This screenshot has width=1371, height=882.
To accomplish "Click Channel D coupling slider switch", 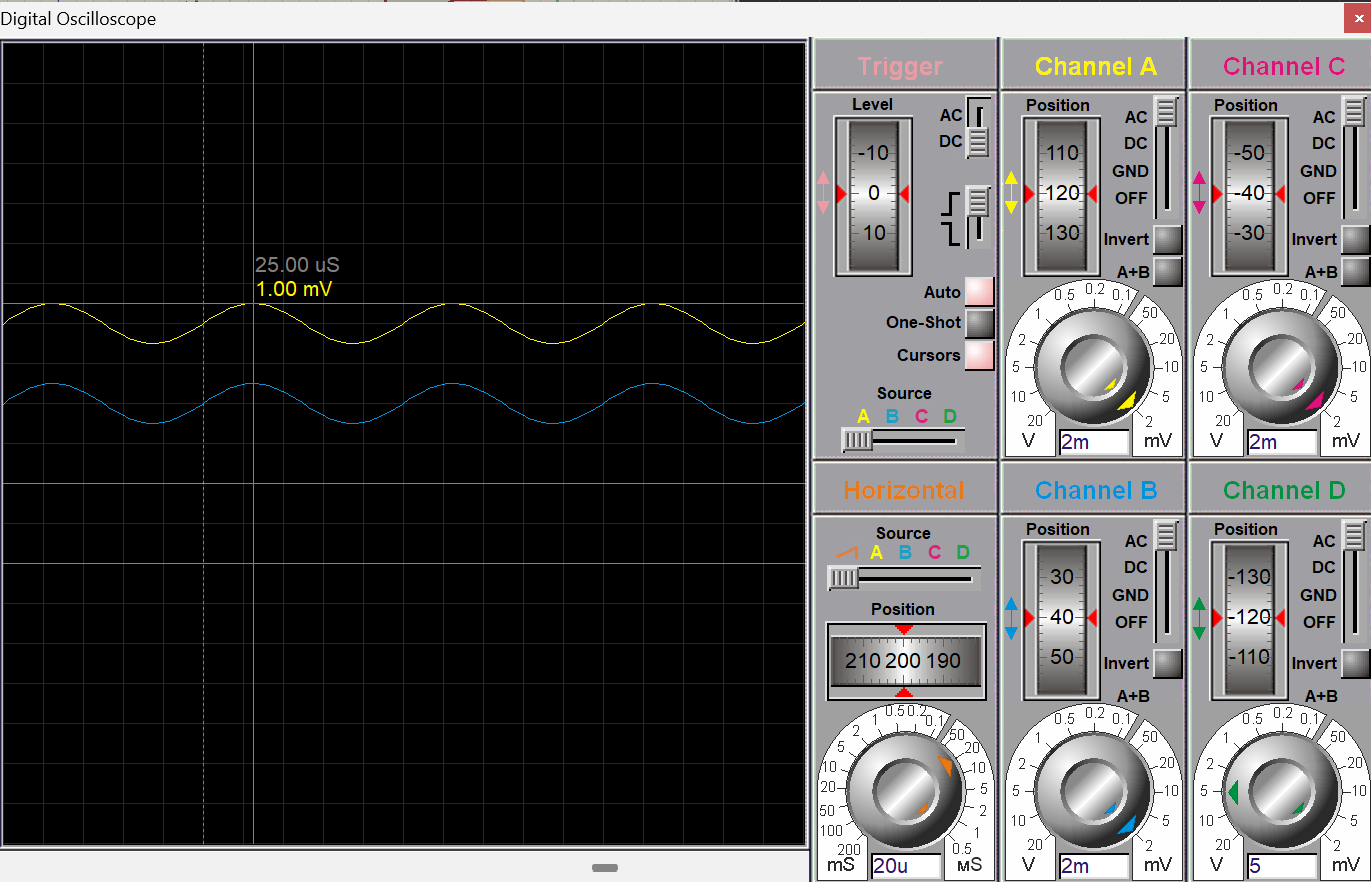I will [x=1353, y=581].
